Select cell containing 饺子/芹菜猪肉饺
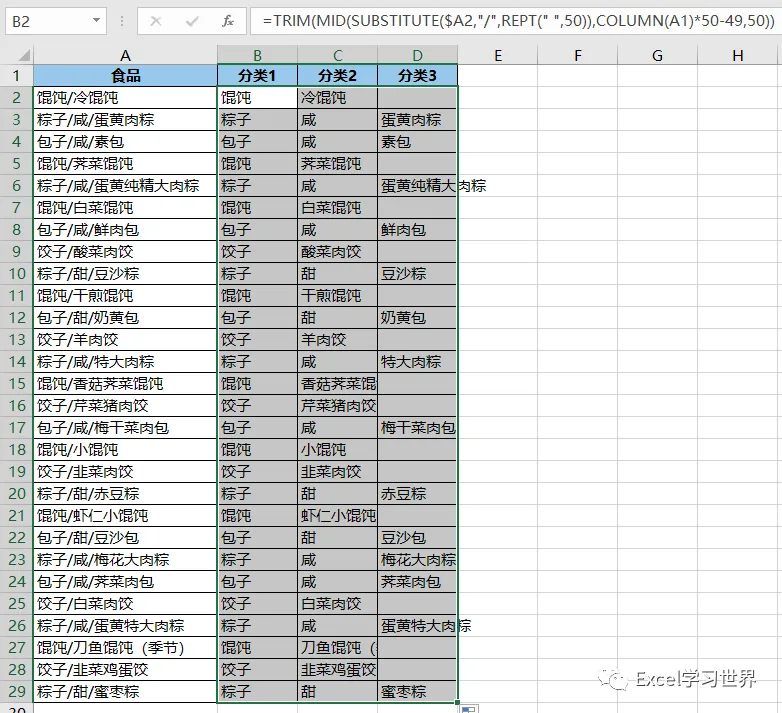Viewport: 782px width, 713px height. (x=125, y=405)
